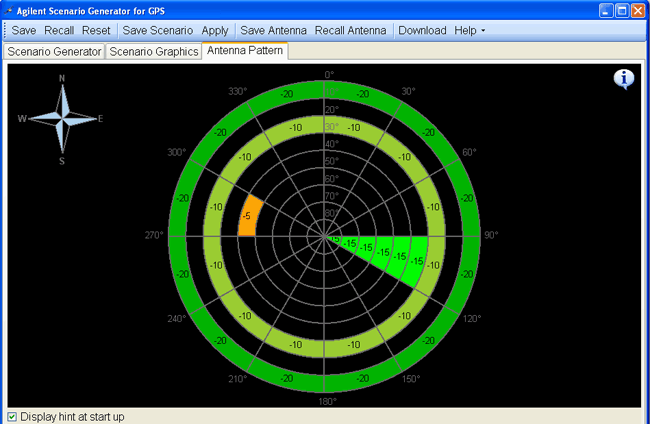
Task: Click the compass rose icon
Action: coord(62,118)
